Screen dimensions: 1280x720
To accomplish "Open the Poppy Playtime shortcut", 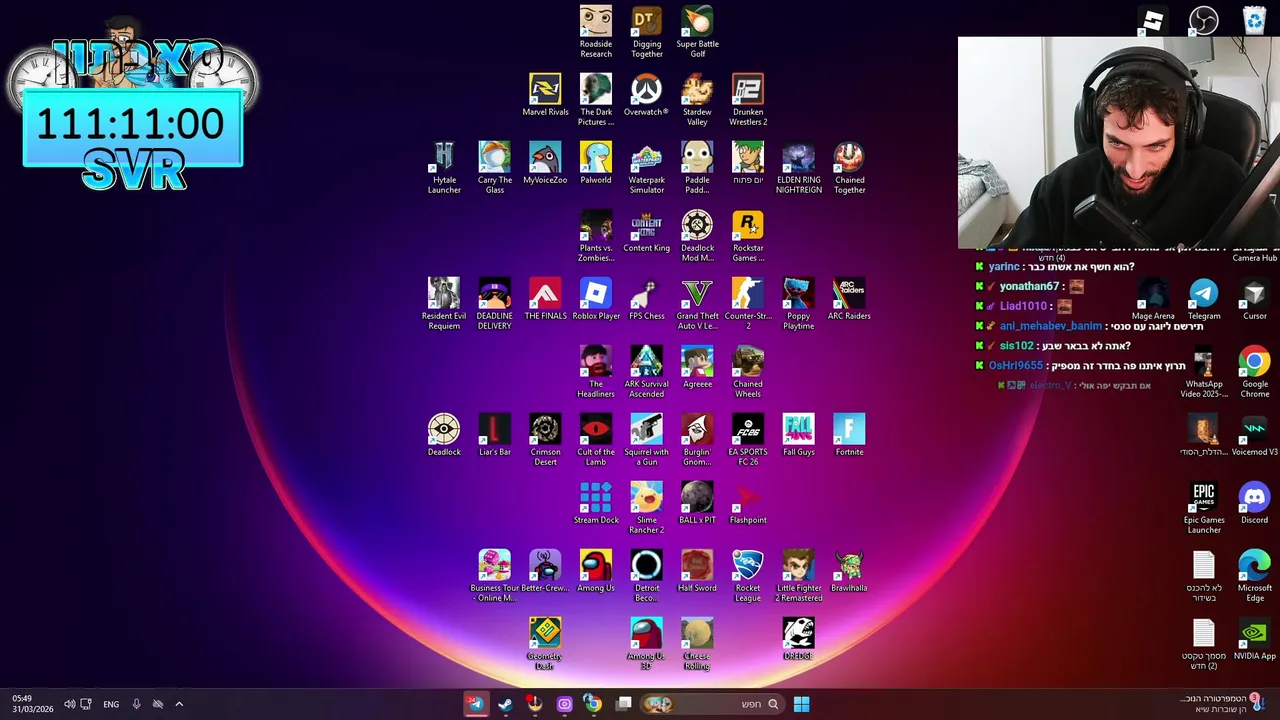I will 798,304.
